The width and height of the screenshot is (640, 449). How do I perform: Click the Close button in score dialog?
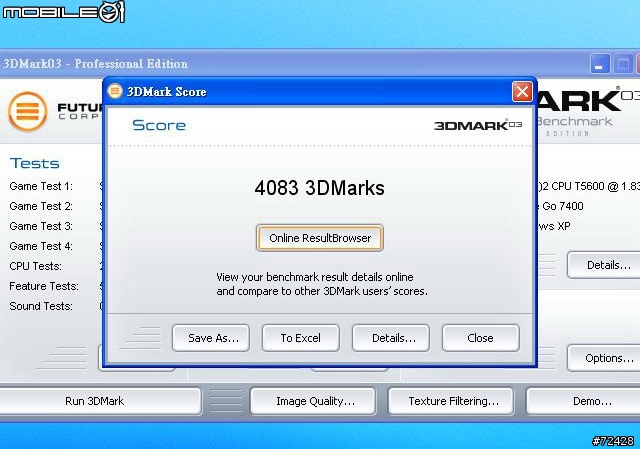(x=480, y=338)
